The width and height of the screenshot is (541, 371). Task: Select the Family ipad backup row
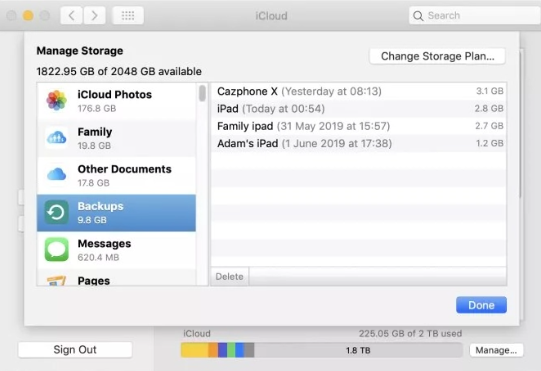pyautogui.click(x=359, y=126)
